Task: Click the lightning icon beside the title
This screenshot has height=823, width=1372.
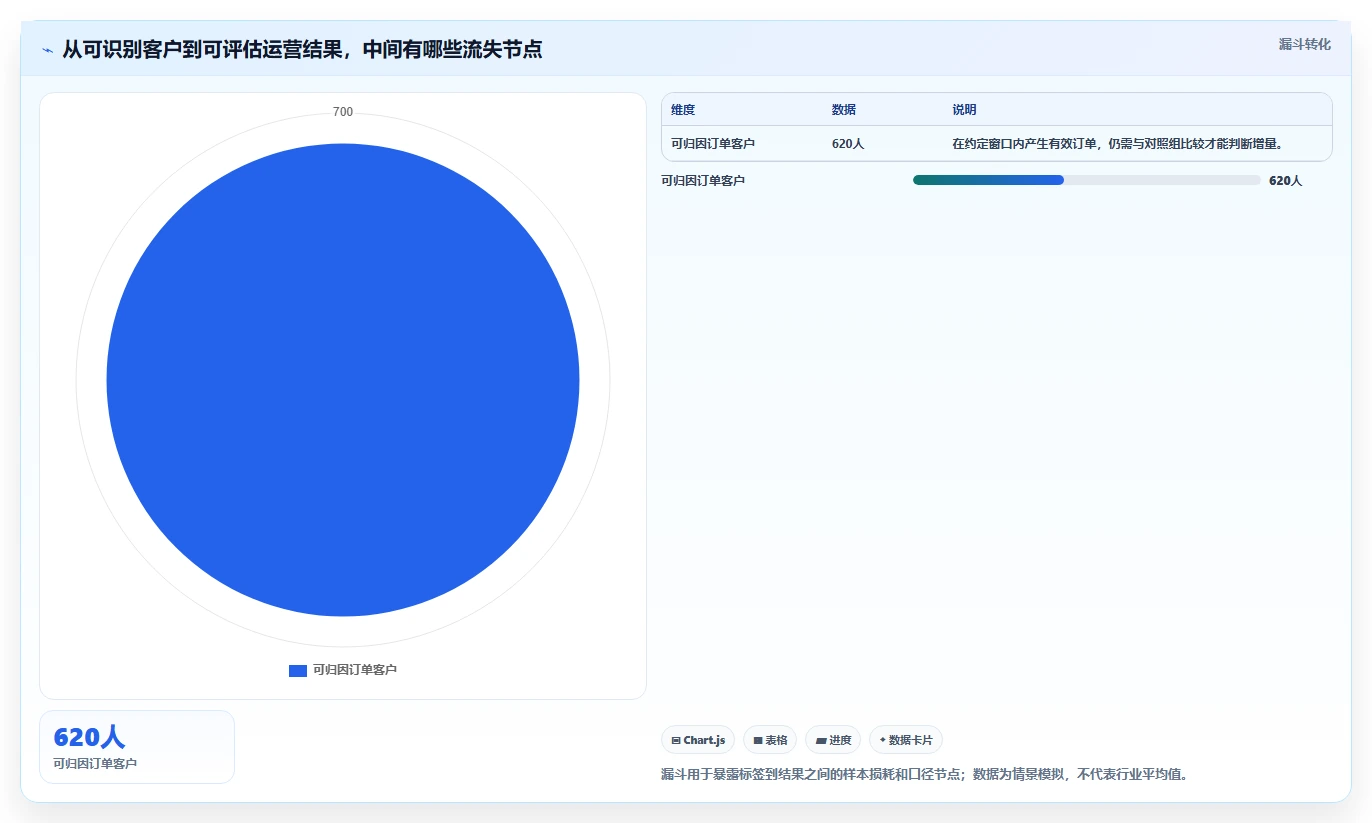Action: pos(48,50)
